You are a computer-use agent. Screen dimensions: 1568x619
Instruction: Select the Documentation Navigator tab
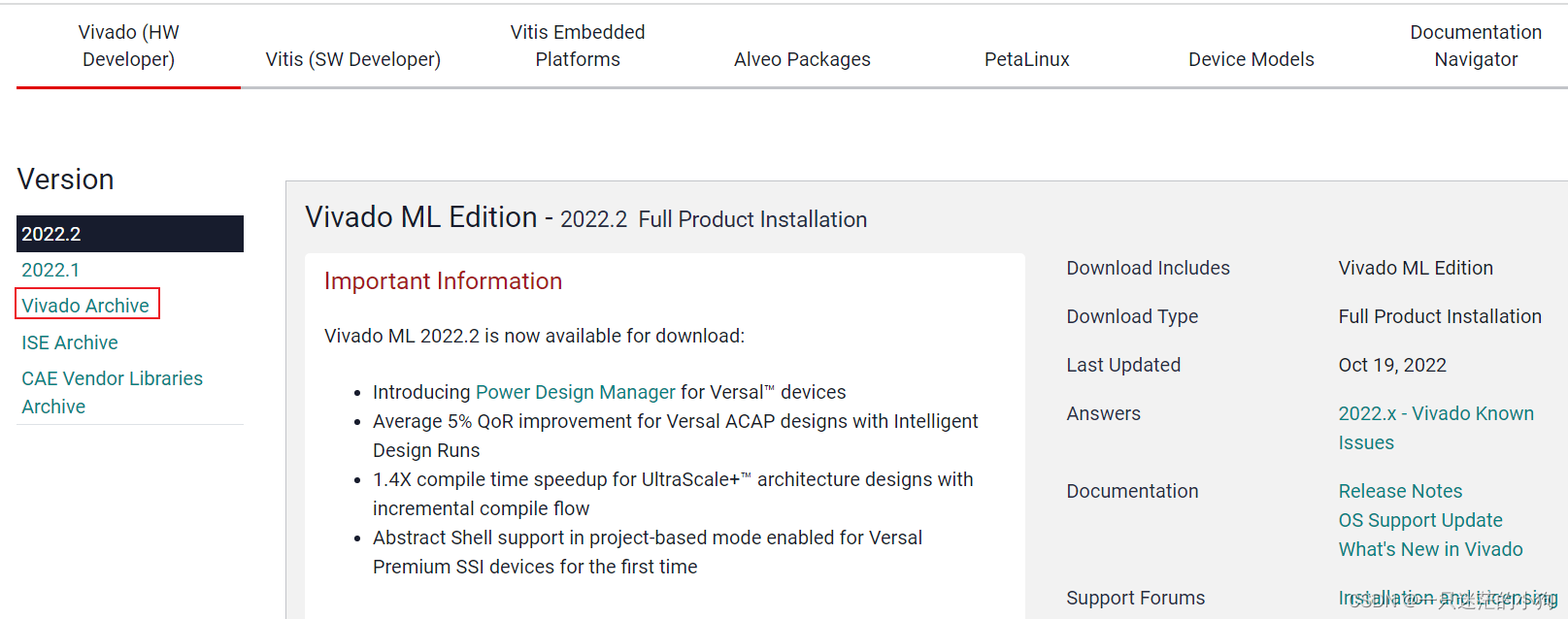[x=1476, y=46]
